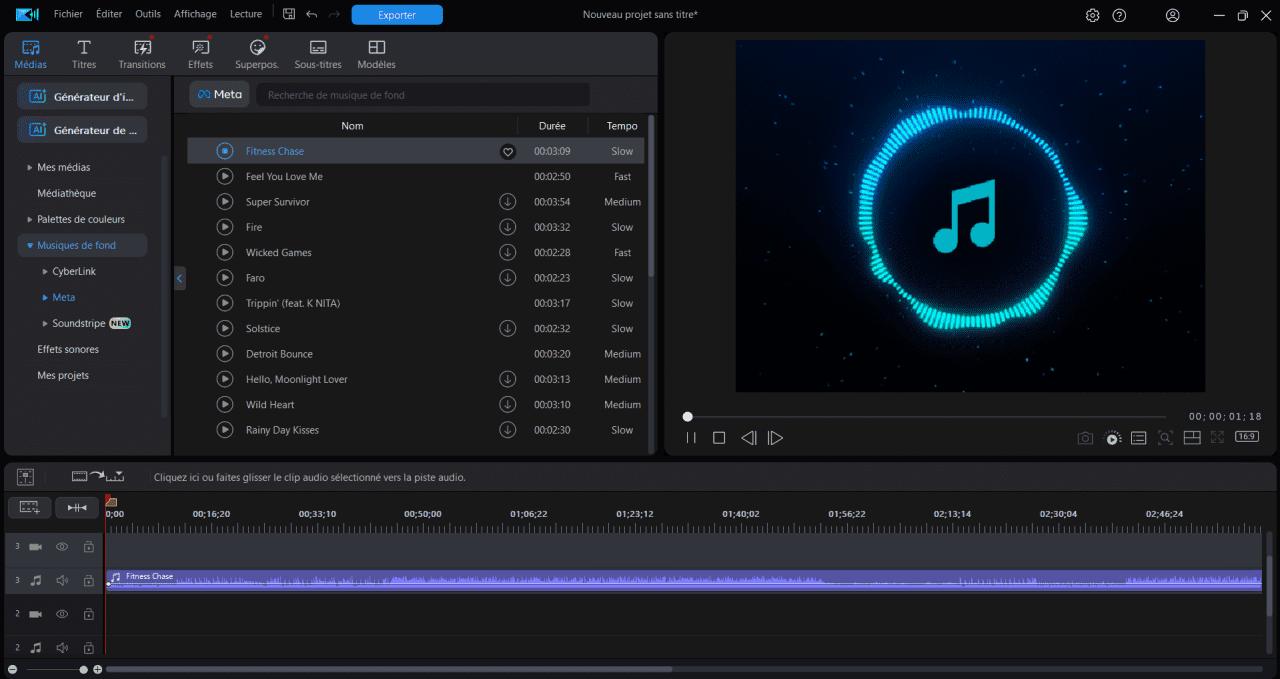The height and width of the screenshot is (679, 1280).
Task: Expand the Soundstripe music category
Action: (45, 324)
